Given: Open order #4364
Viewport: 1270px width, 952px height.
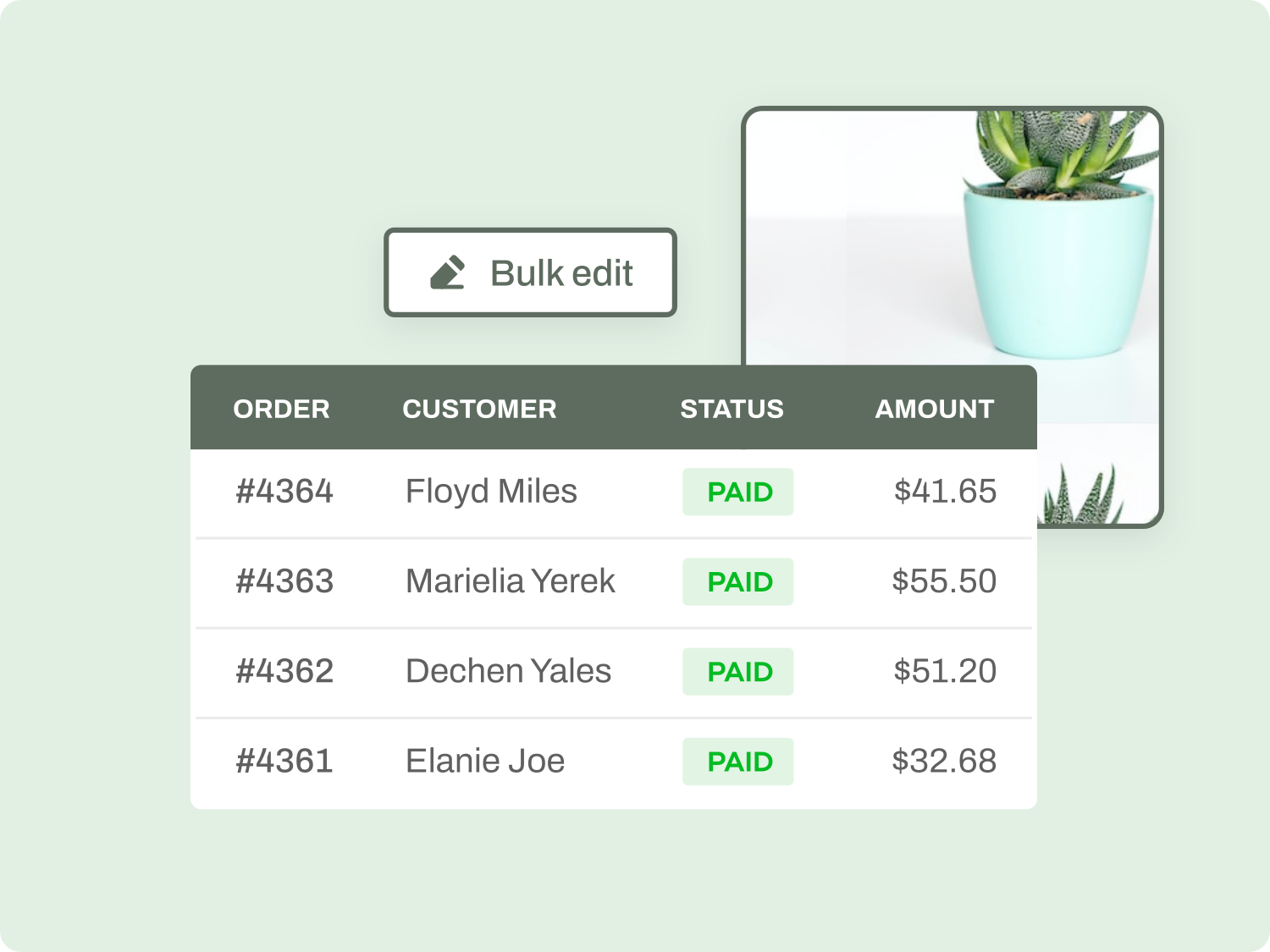Looking at the screenshot, I should tap(284, 492).
